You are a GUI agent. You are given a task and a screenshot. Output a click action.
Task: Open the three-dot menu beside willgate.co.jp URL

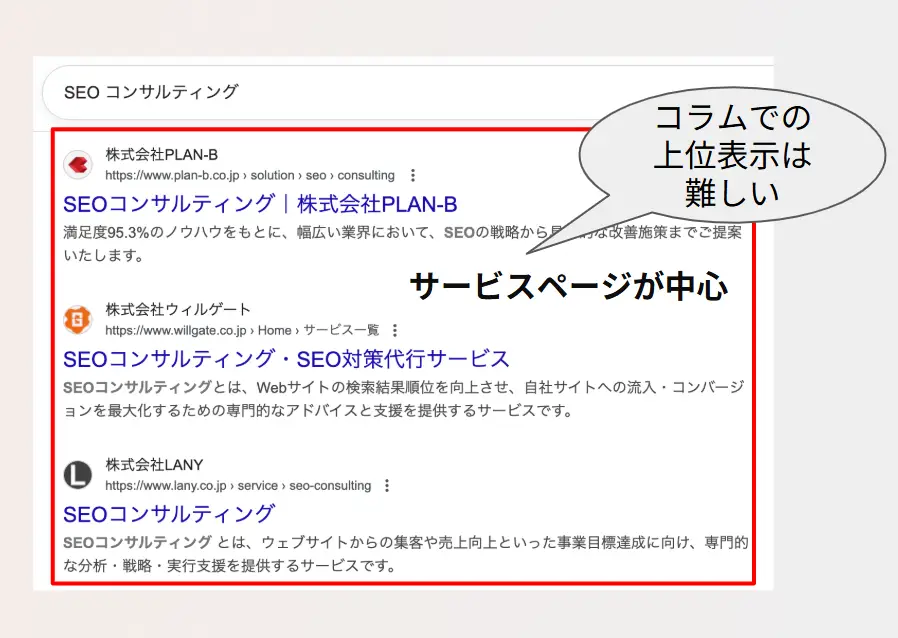click(x=395, y=330)
